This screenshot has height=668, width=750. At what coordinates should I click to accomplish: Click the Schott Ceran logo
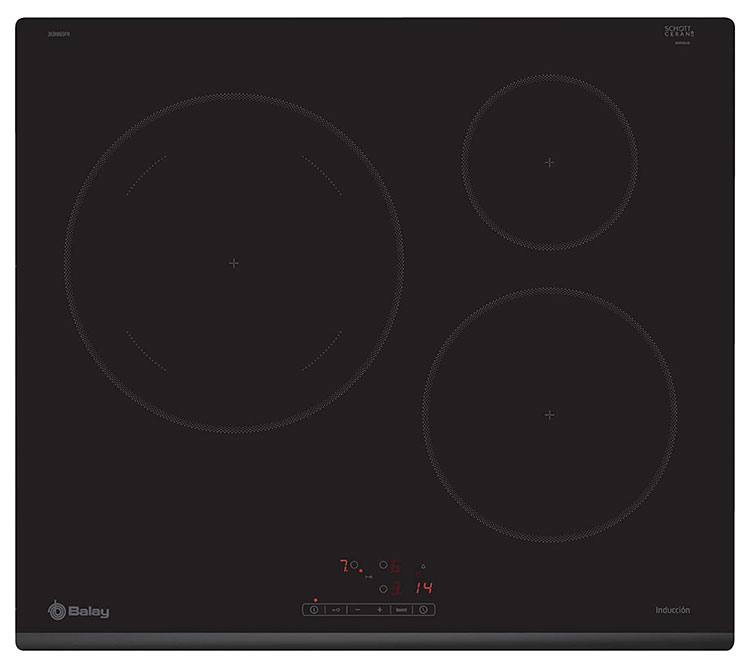679,32
